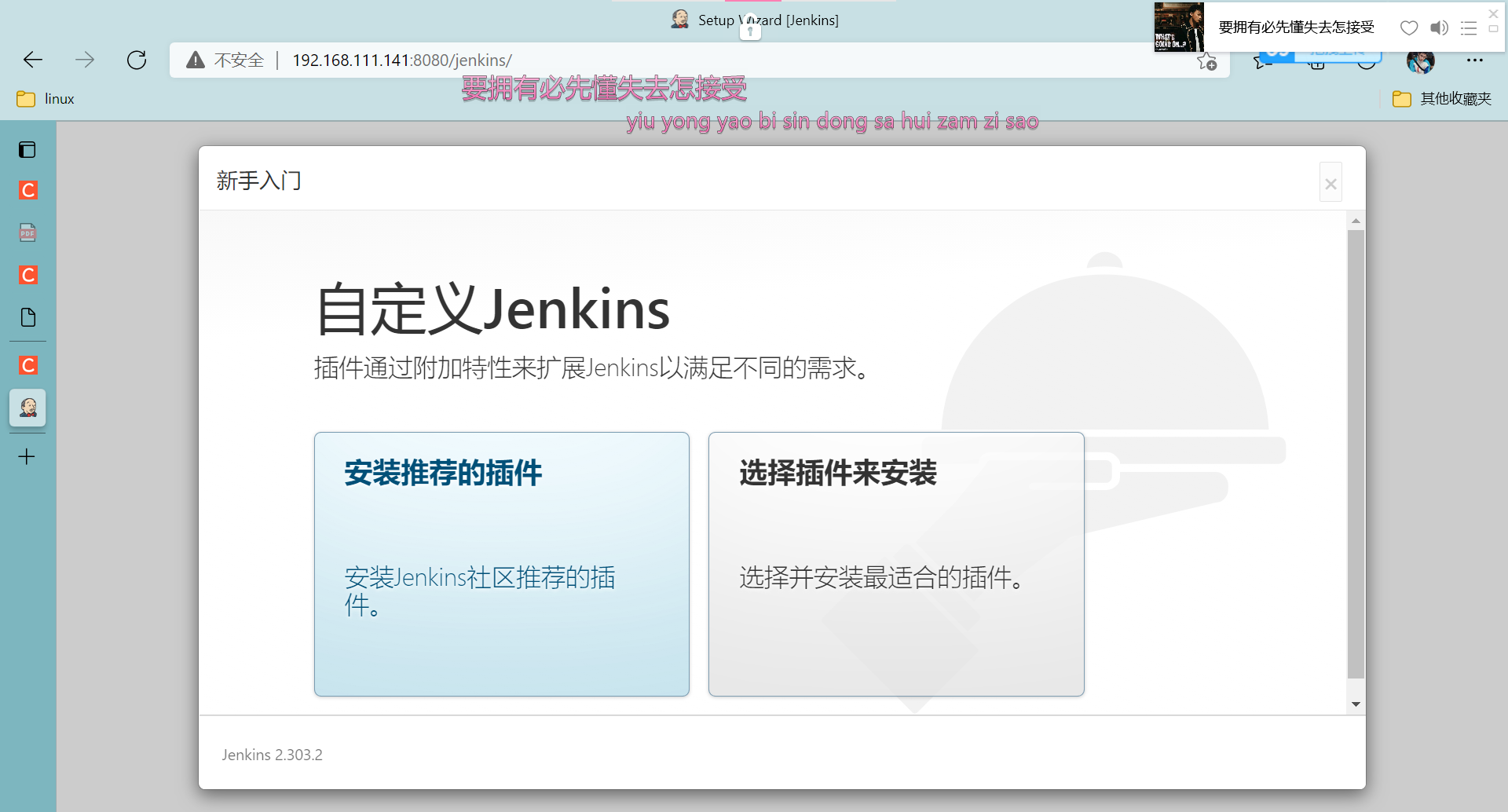Switch to the blank page document tab
1508x812 pixels.
[28, 317]
